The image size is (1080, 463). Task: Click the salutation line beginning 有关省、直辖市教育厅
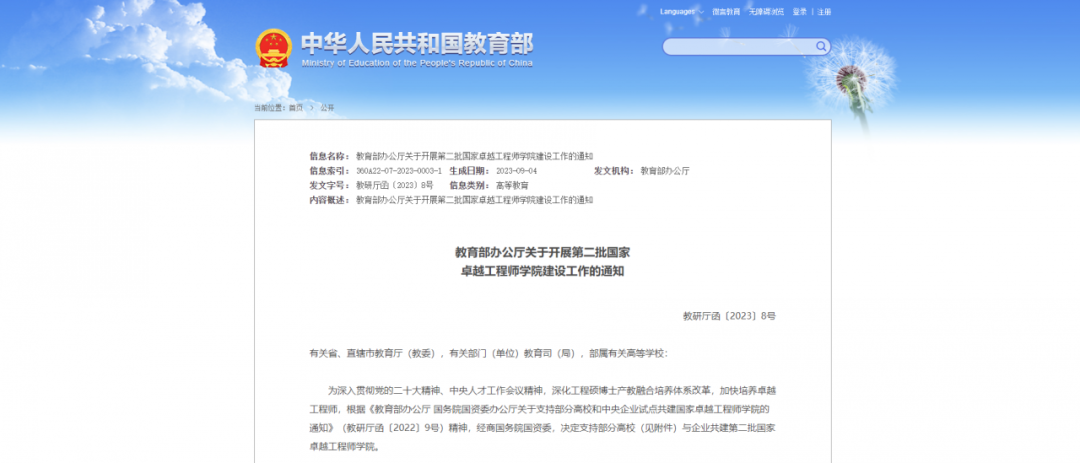pyautogui.click(x=488, y=353)
